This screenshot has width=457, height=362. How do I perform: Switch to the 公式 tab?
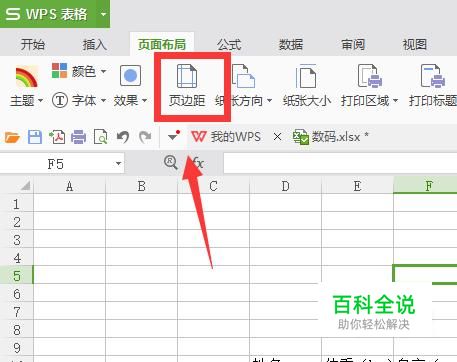(229, 44)
